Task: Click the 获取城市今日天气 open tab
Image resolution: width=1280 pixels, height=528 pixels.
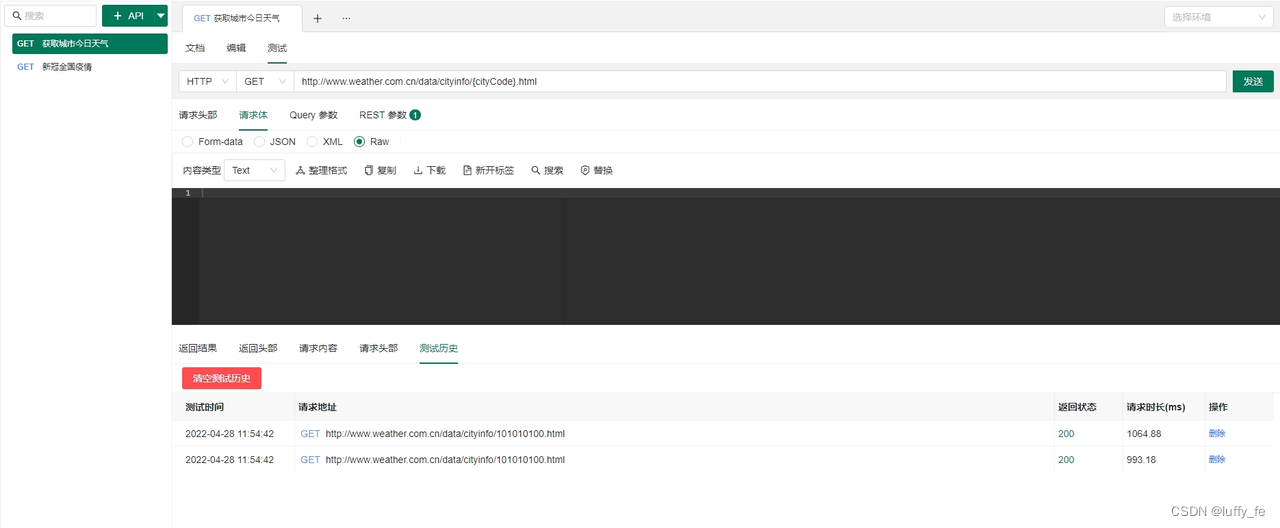Action: point(243,18)
